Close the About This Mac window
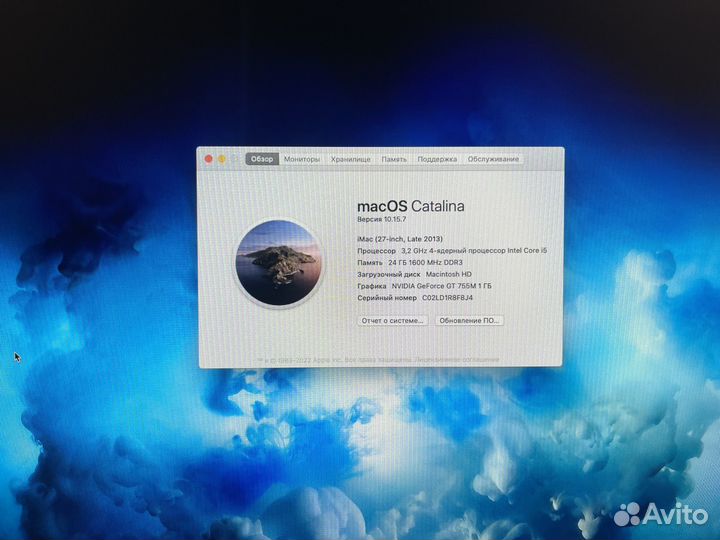Screen dimensions: 720x540 pyautogui.click(x=208, y=159)
